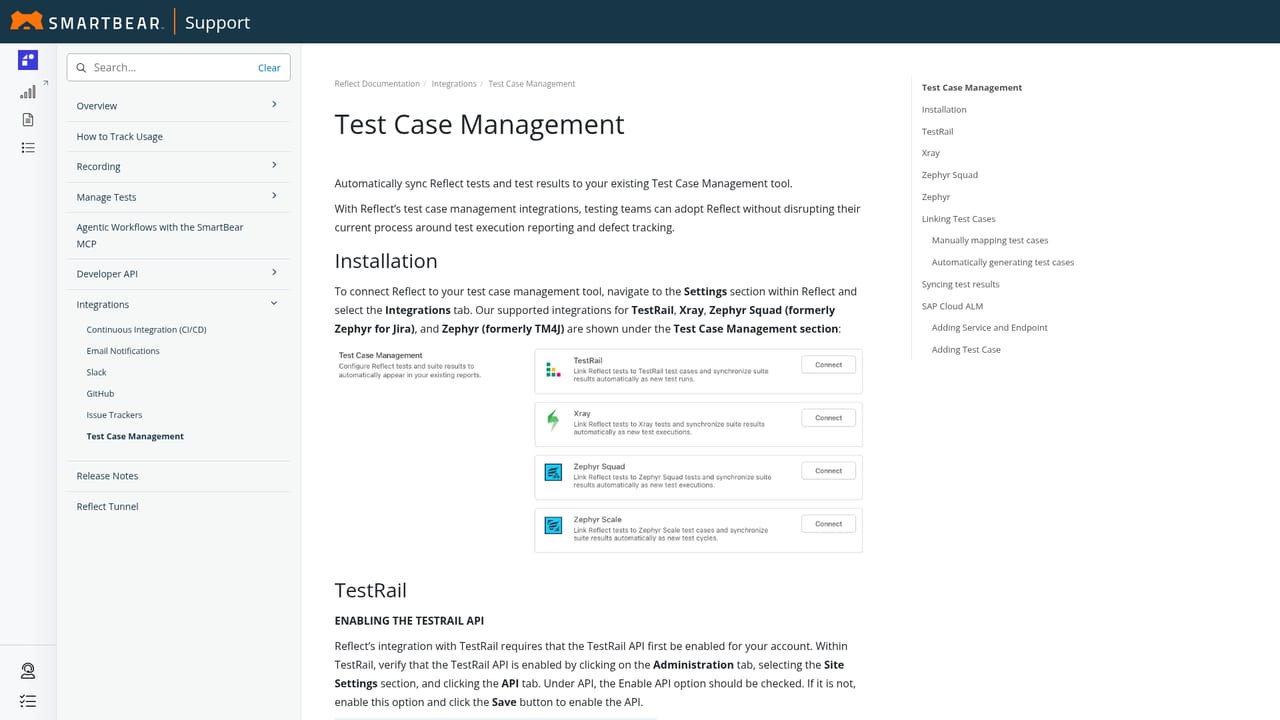
Task: Jump to Xray in table of contents
Action: (931, 153)
